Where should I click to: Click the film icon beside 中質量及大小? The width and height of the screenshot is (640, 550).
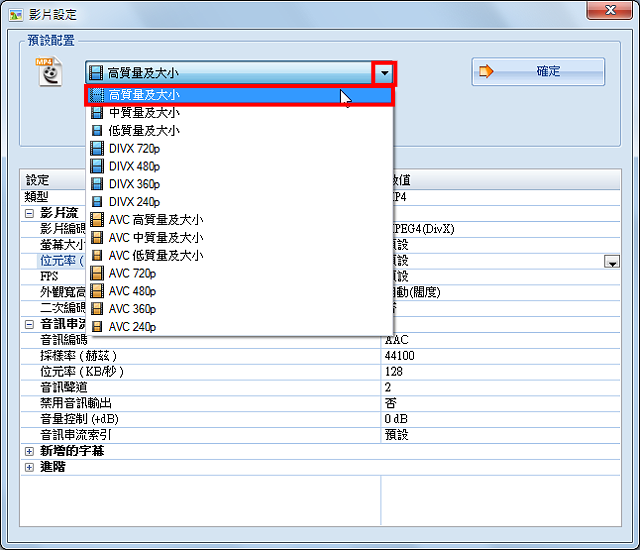click(x=97, y=113)
